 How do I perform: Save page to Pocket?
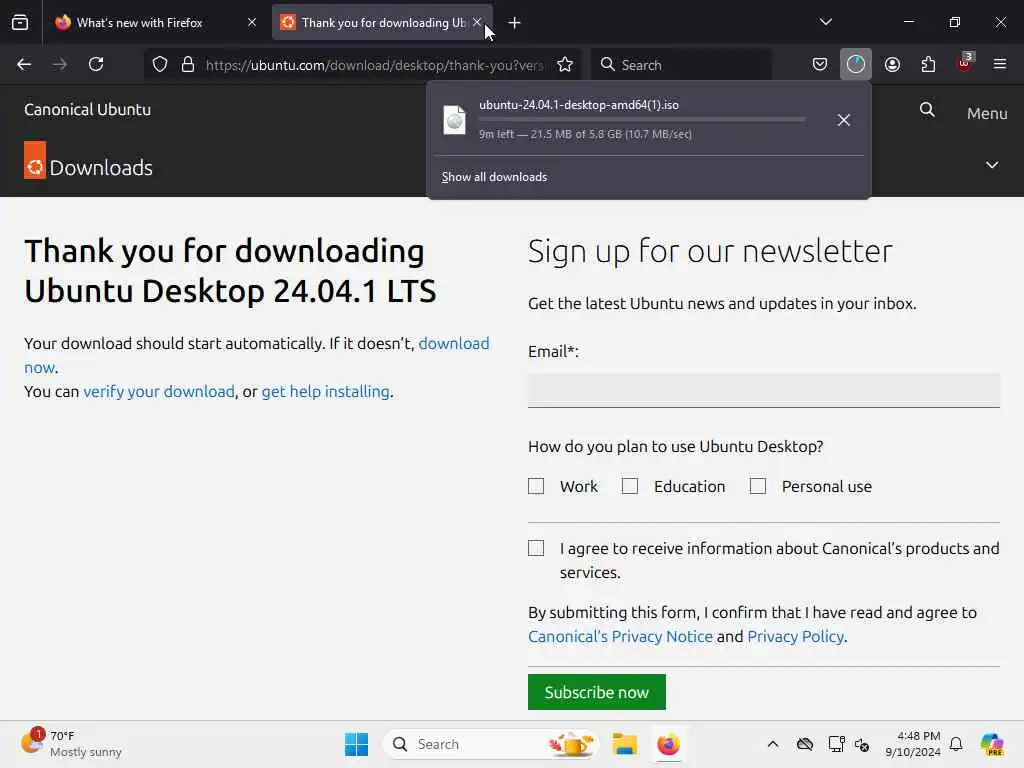[x=820, y=65]
